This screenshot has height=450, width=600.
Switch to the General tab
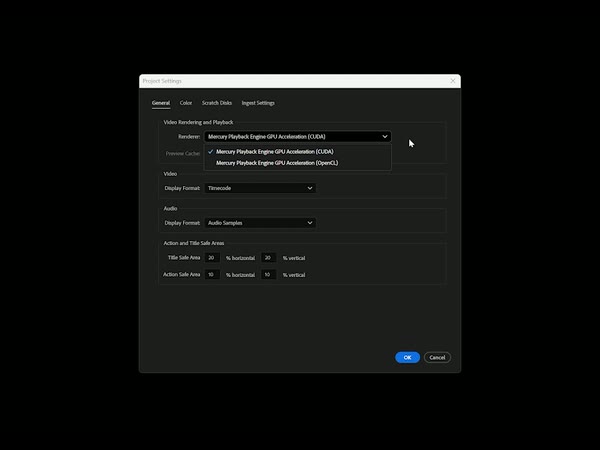click(x=161, y=103)
